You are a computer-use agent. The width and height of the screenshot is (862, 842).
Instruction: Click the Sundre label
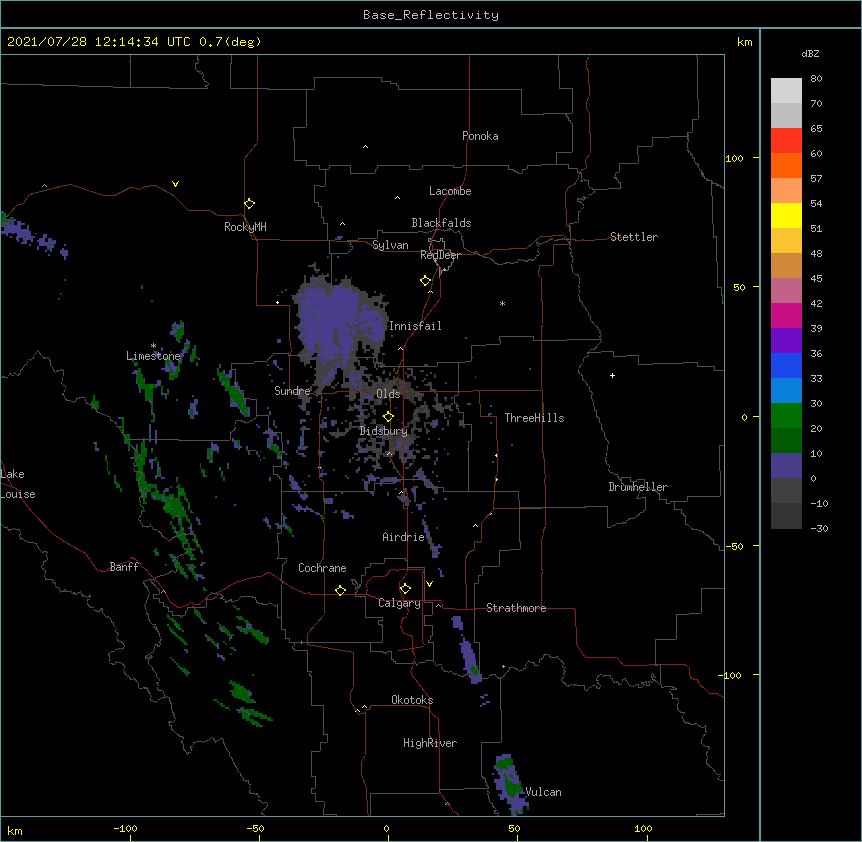pyautogui.click(x=292, y=391)
